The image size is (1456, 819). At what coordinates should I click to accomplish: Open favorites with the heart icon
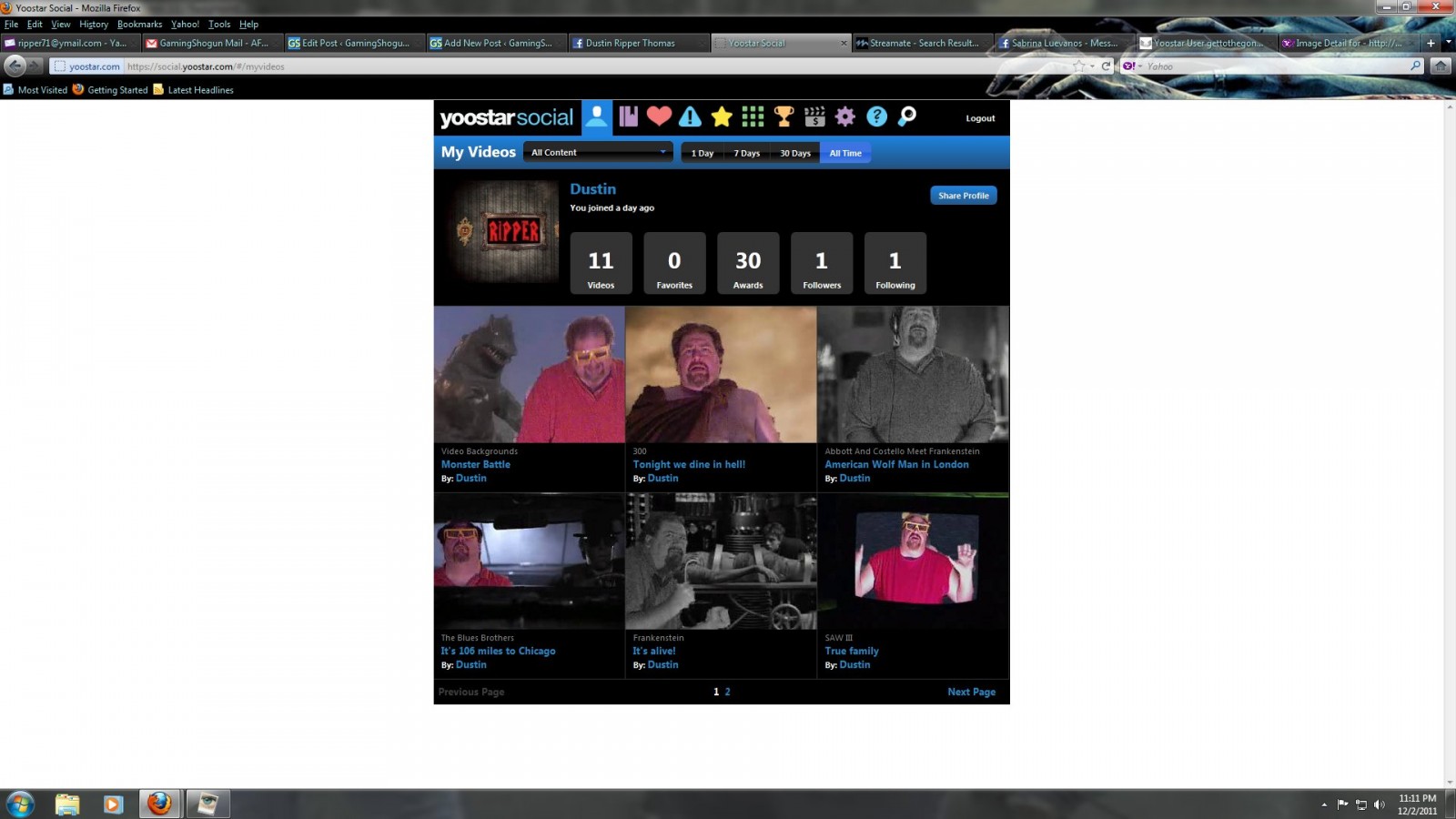(x=659, y=116)
